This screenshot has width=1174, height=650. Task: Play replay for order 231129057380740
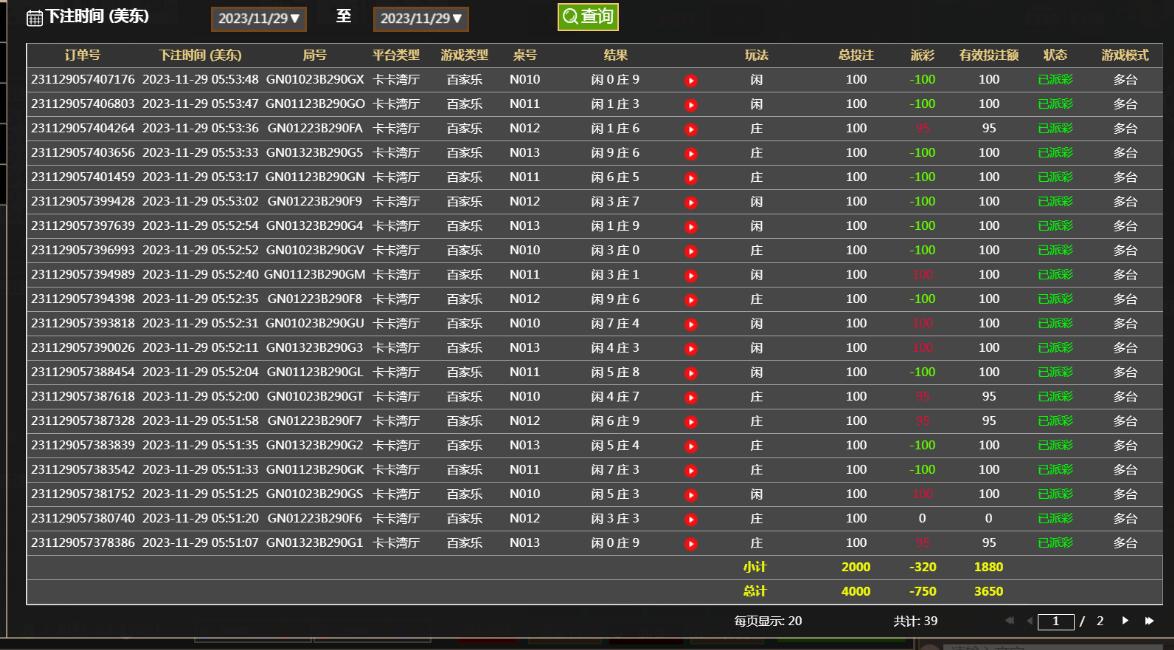[691, 519]
